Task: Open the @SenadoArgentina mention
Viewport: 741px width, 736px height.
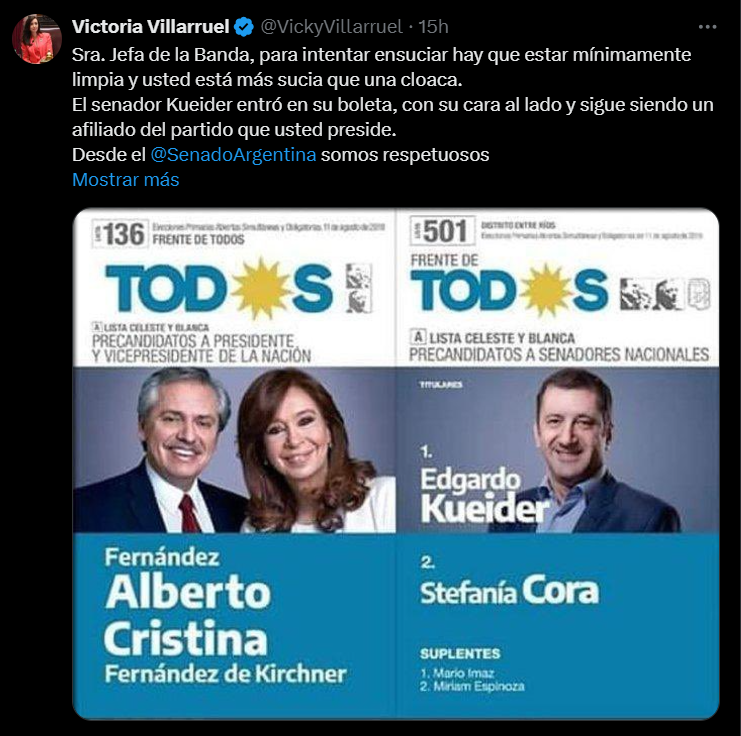Action: point(233,155)
